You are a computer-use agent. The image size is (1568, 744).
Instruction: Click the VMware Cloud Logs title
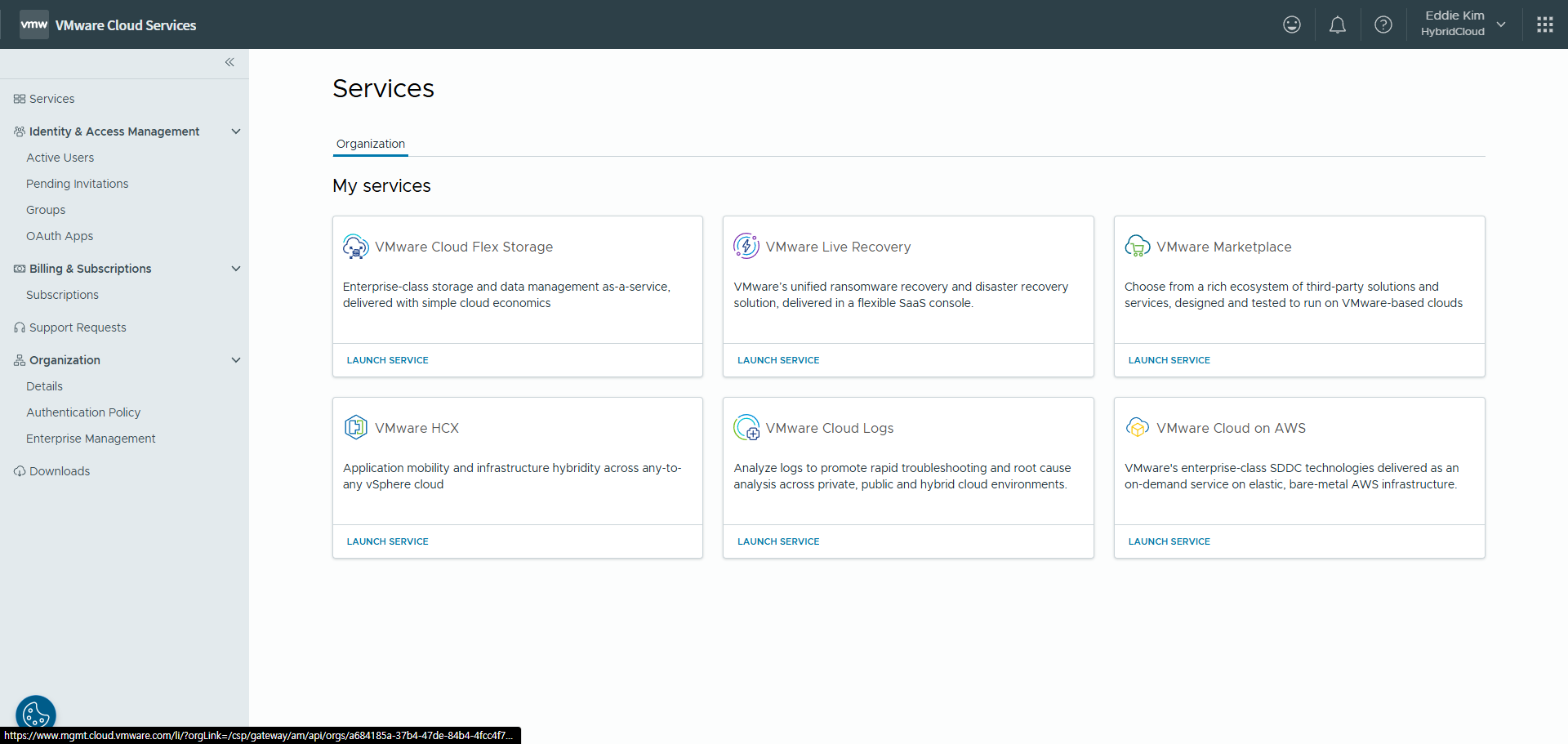[830, 428]
